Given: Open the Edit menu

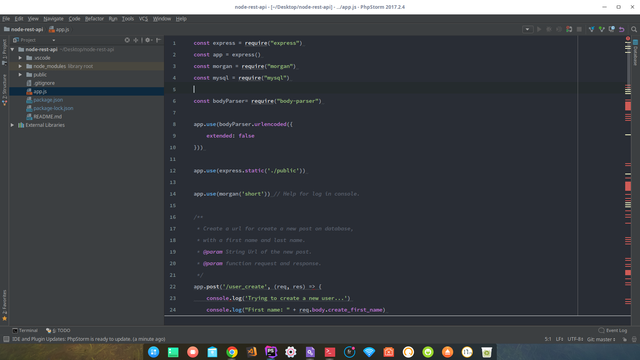Looking at the screenshot, I should click(x=19, y=19).
